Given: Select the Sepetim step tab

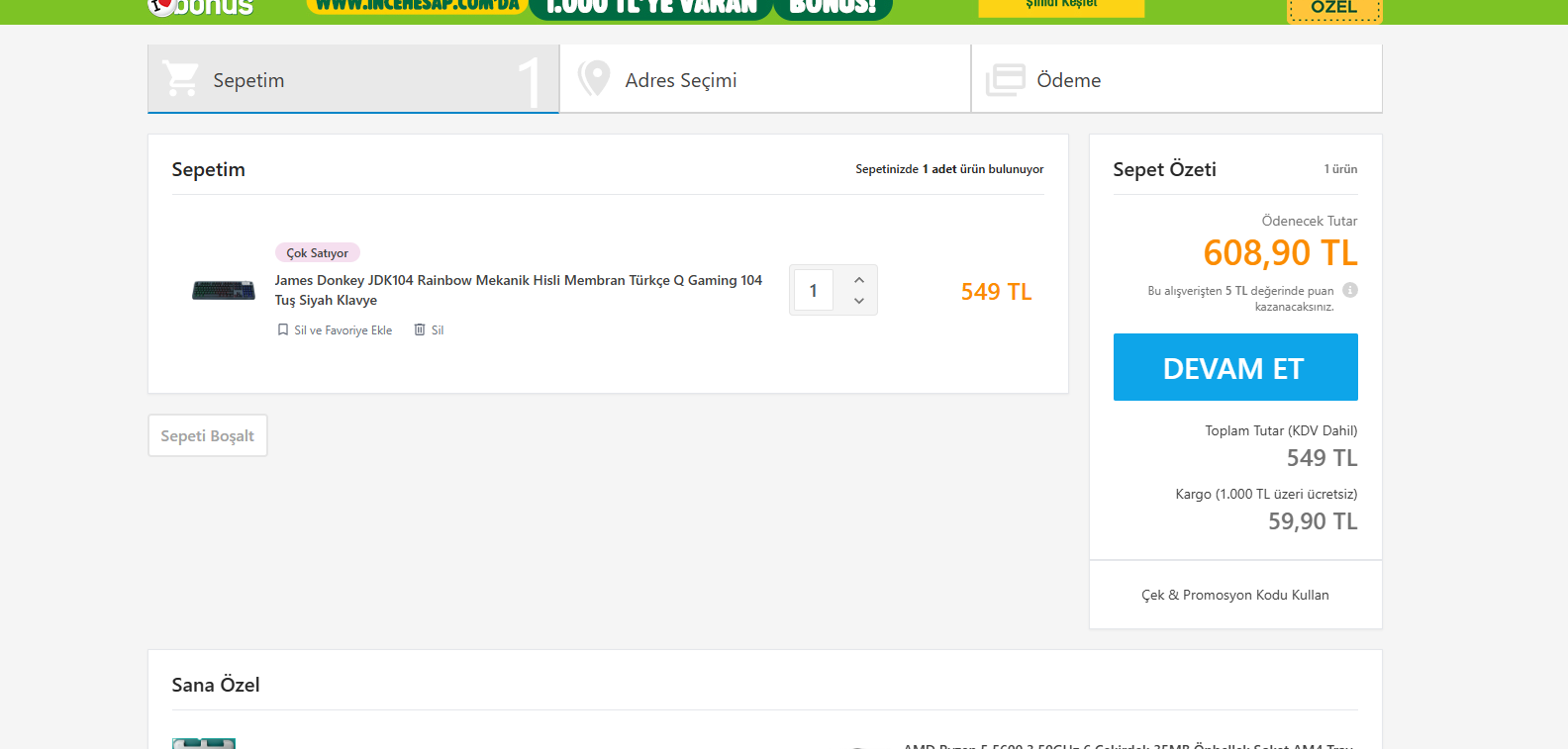Looking at the screenshot, I should [x=353, y=79].
